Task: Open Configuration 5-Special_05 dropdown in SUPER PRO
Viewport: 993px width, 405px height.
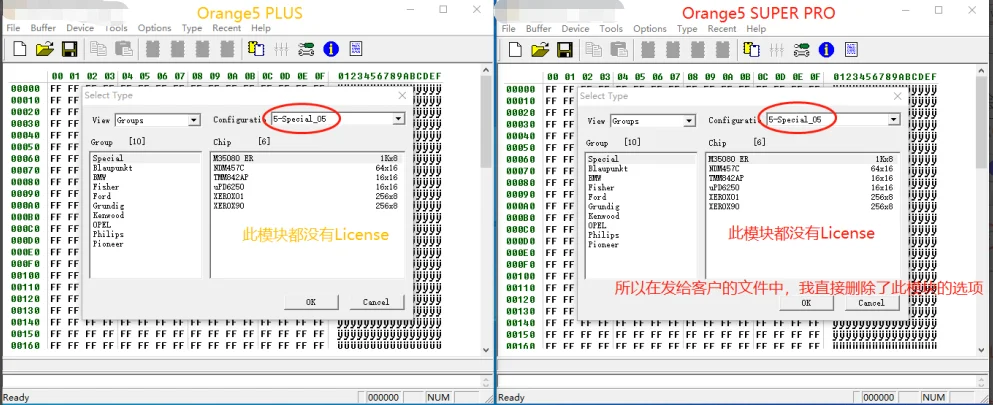Action: (x=894, y=120)
